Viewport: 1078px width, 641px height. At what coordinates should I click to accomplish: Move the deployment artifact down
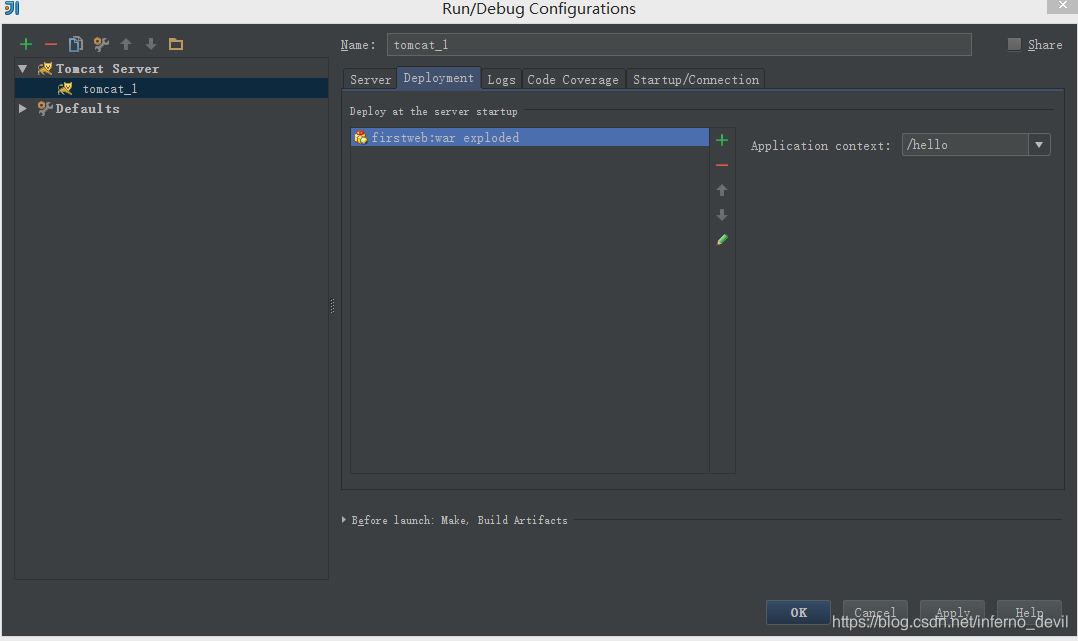coord(722,215)
